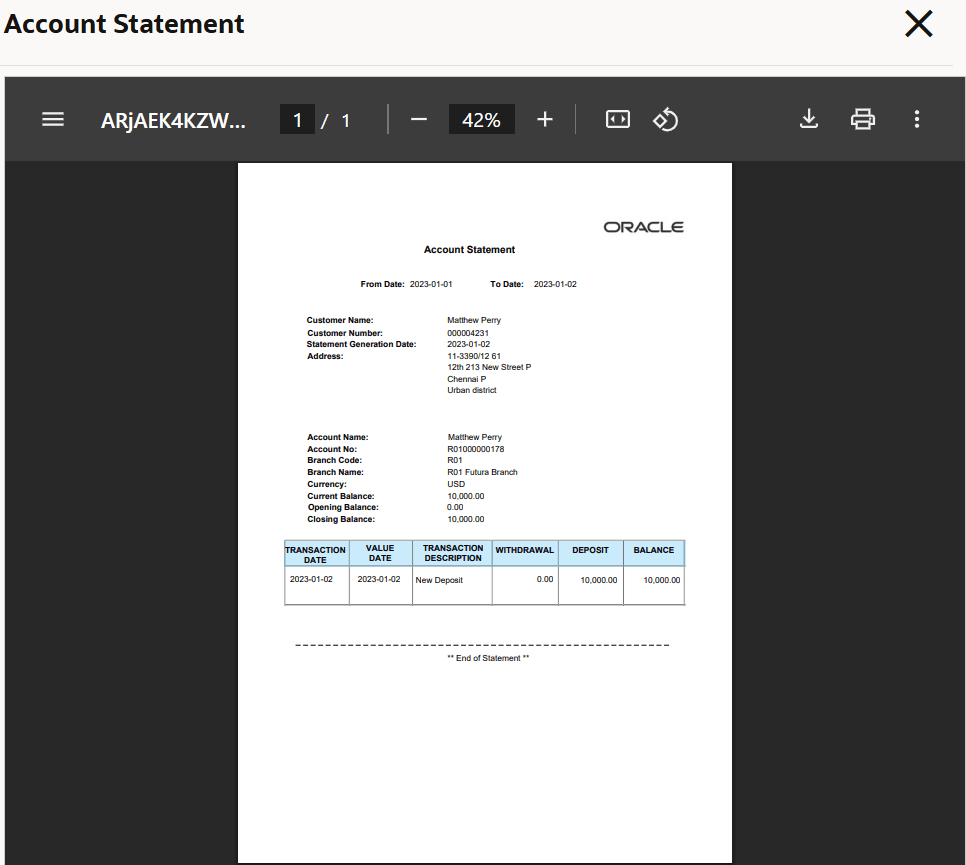Click the Account Statement title in the PDF
Image resolution: width=966 pixels, height=865 pixels.
click(x=469, y=250)
